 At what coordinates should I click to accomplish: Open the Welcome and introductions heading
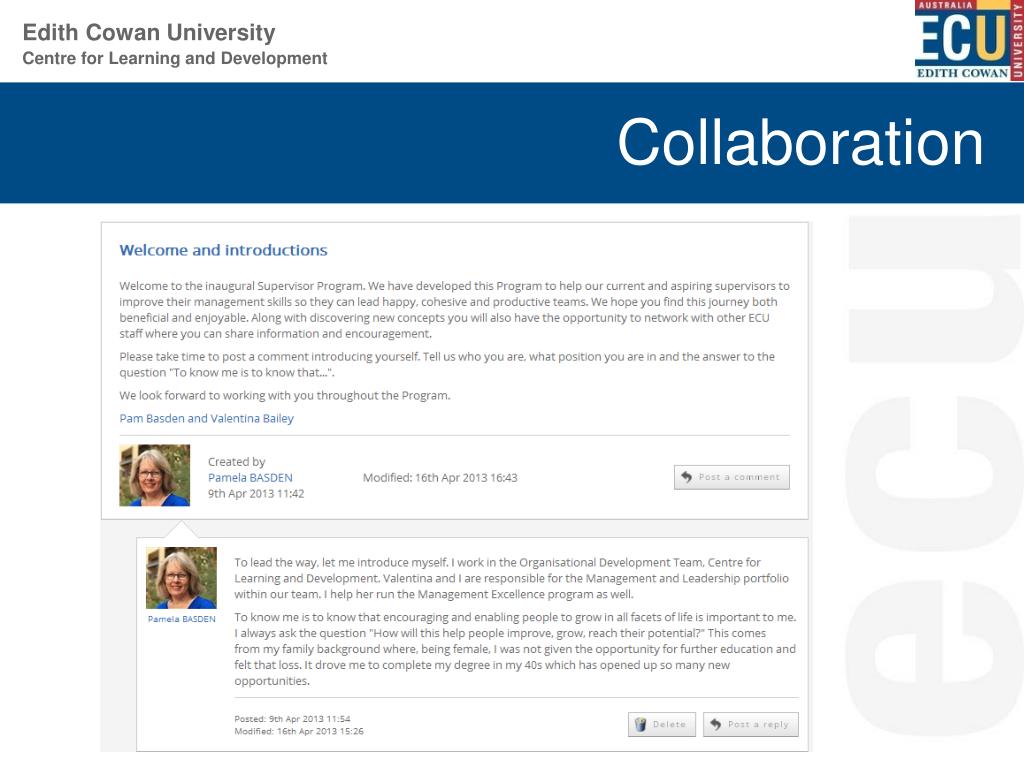[x=223, y=250]
